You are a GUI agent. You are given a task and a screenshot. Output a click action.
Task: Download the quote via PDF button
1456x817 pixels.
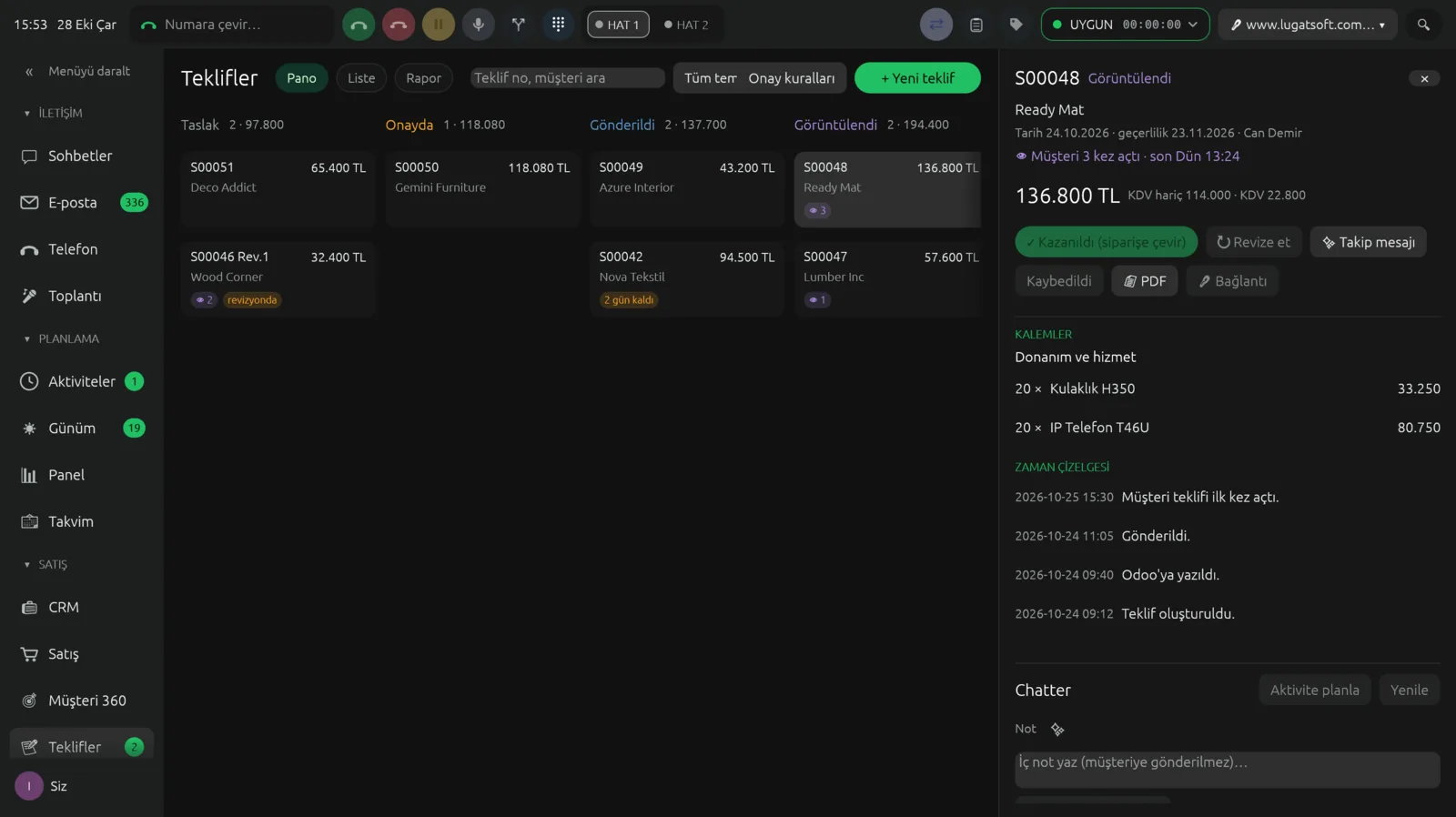pyautogui.click(x=1145, y=281)
